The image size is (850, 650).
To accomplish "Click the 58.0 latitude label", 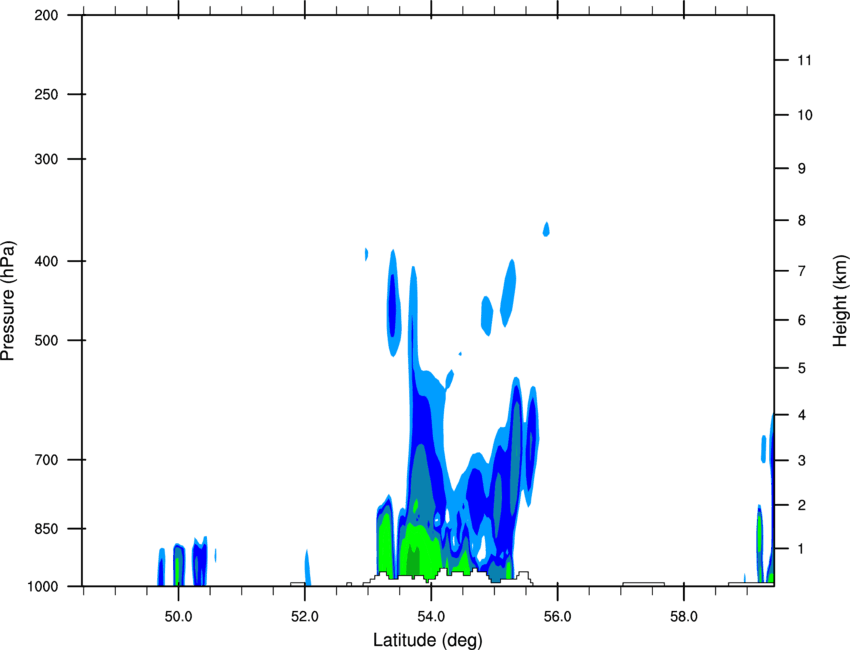I will point(684,617).
